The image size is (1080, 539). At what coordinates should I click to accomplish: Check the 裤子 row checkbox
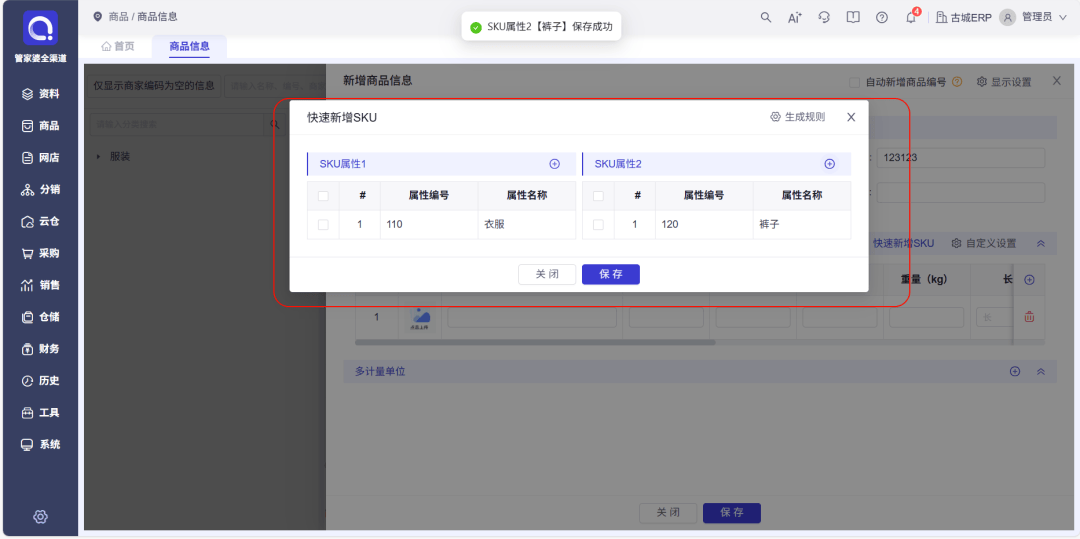[598, 225]
